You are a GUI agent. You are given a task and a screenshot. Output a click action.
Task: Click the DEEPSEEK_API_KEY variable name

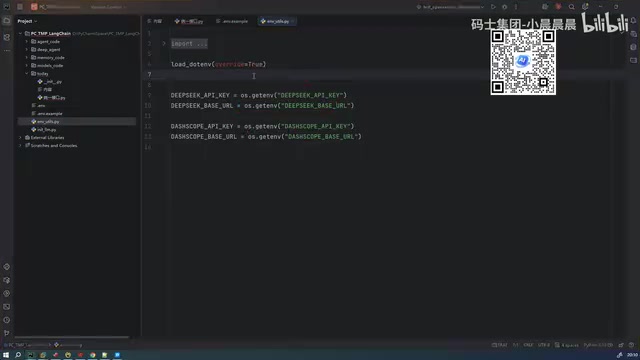click(200, 96)
